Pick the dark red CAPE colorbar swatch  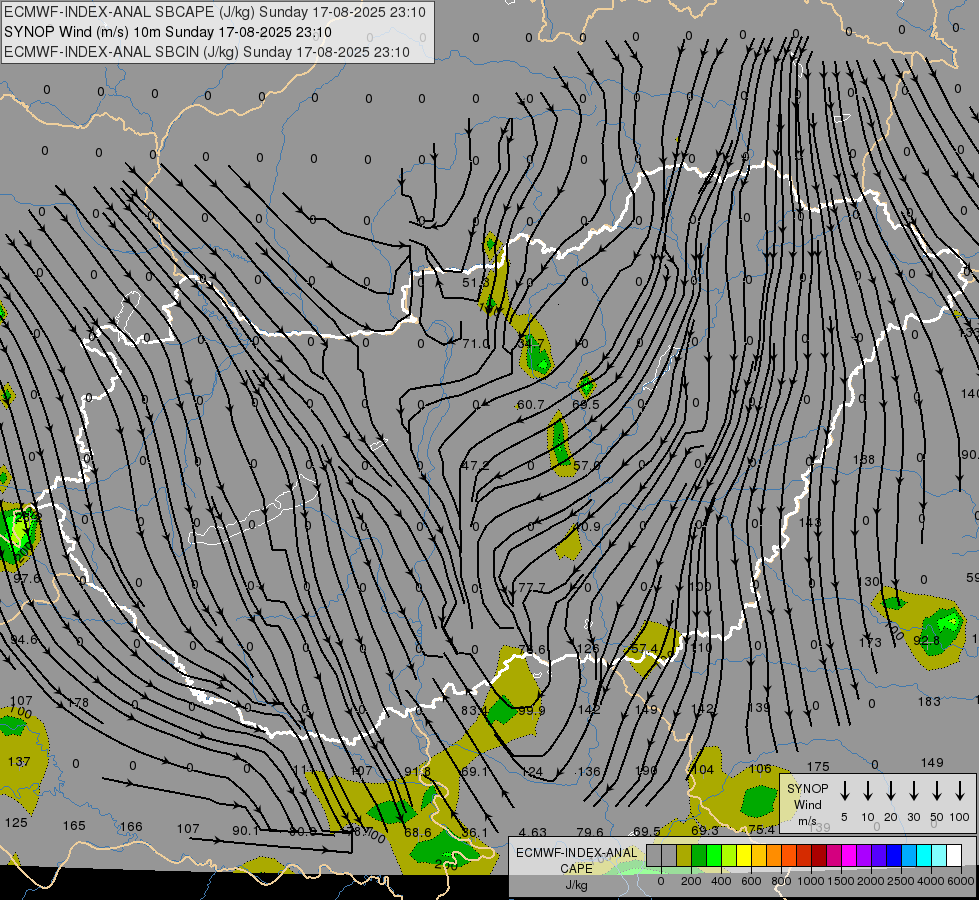[x=819, y=856]
